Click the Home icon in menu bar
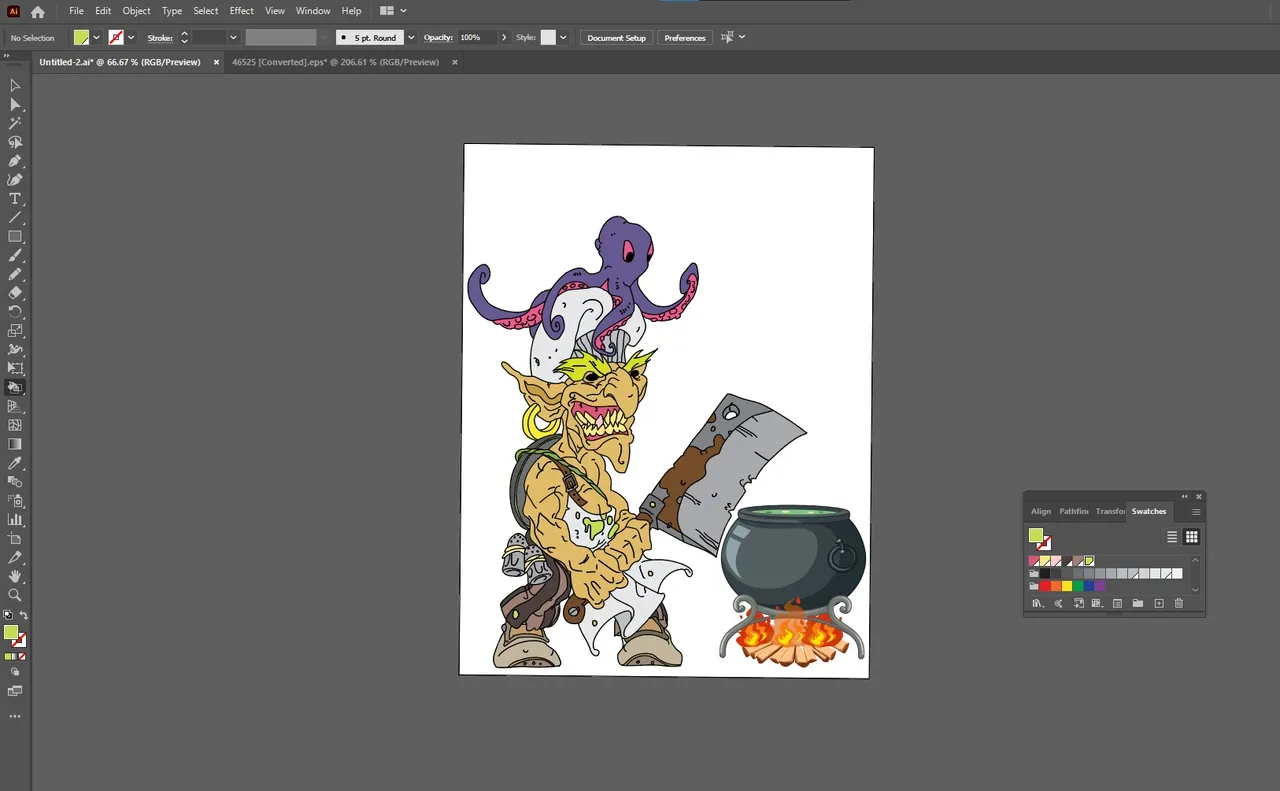This screenshot has width=1280, height=791. pos(38,11)
